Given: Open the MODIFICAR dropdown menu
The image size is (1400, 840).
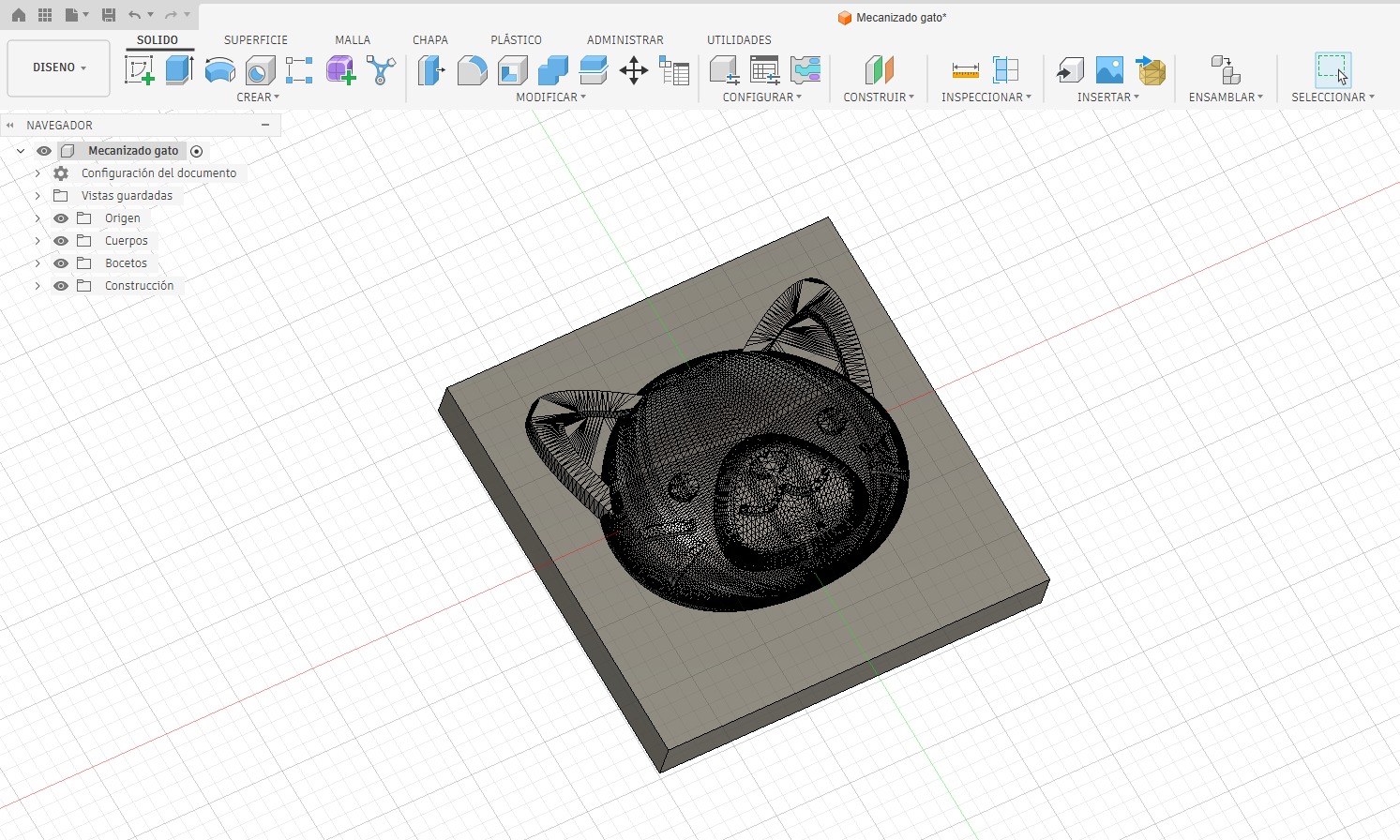Looking at the screenshot, I should [550, 97].
